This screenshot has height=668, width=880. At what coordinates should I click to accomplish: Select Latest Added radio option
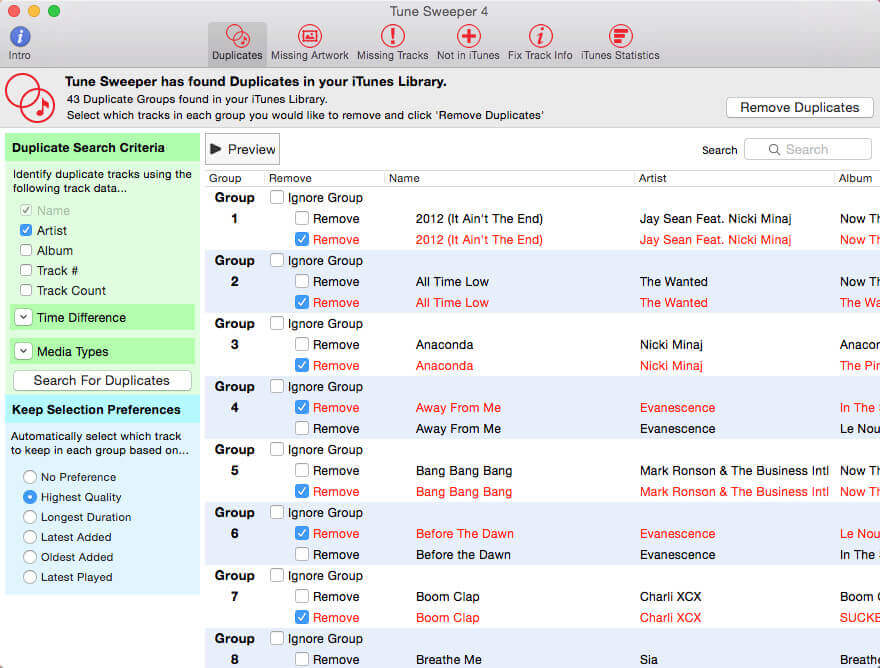point(30,537)
